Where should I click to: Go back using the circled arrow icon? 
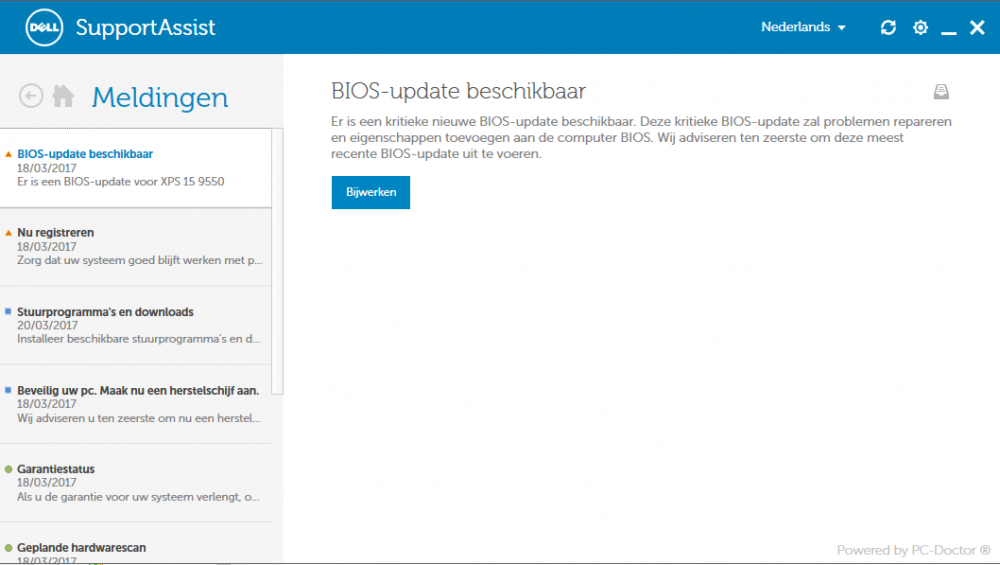point(31,96)
